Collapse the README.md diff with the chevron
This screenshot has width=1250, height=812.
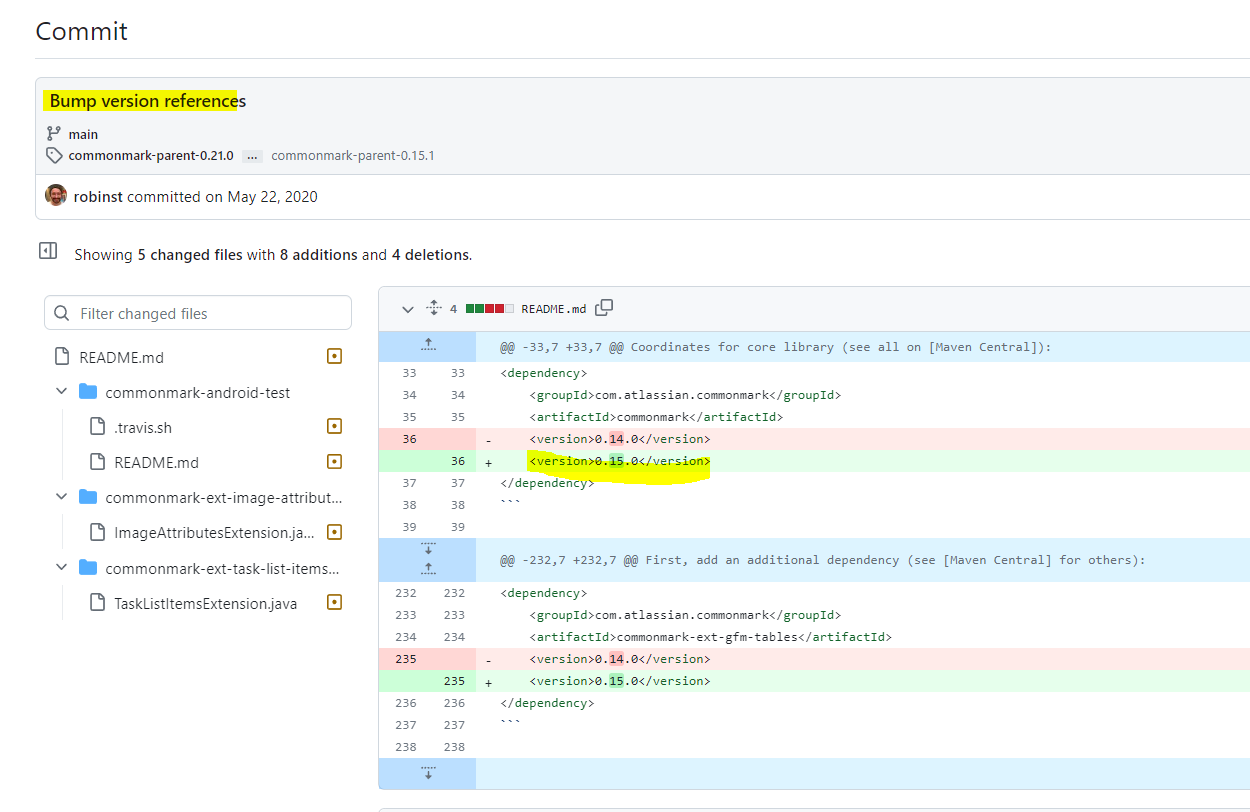coord(407,309)
